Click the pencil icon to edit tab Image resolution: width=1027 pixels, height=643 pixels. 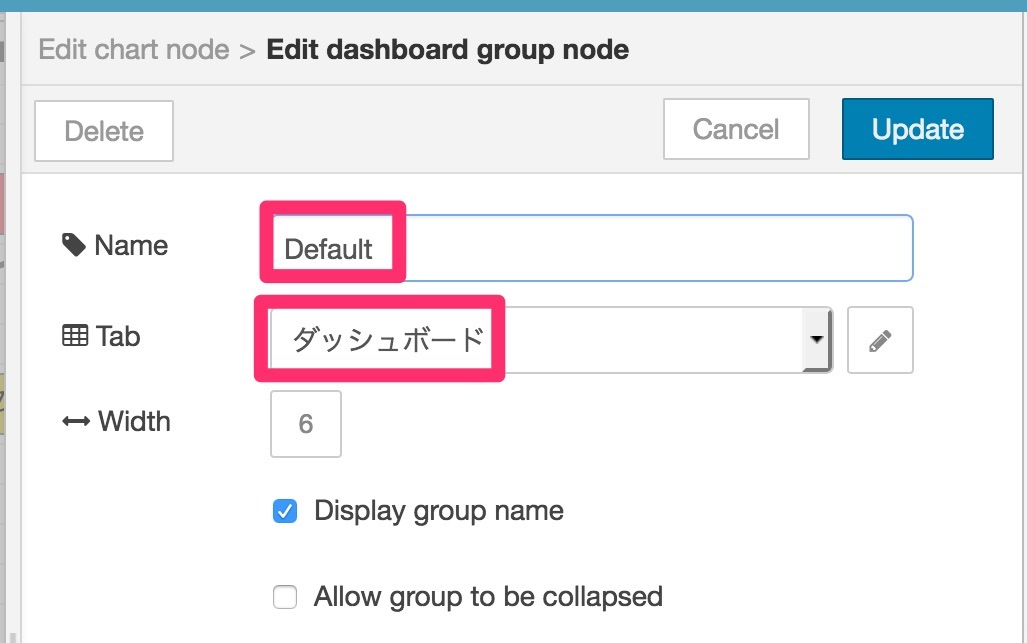click(880, 340)
